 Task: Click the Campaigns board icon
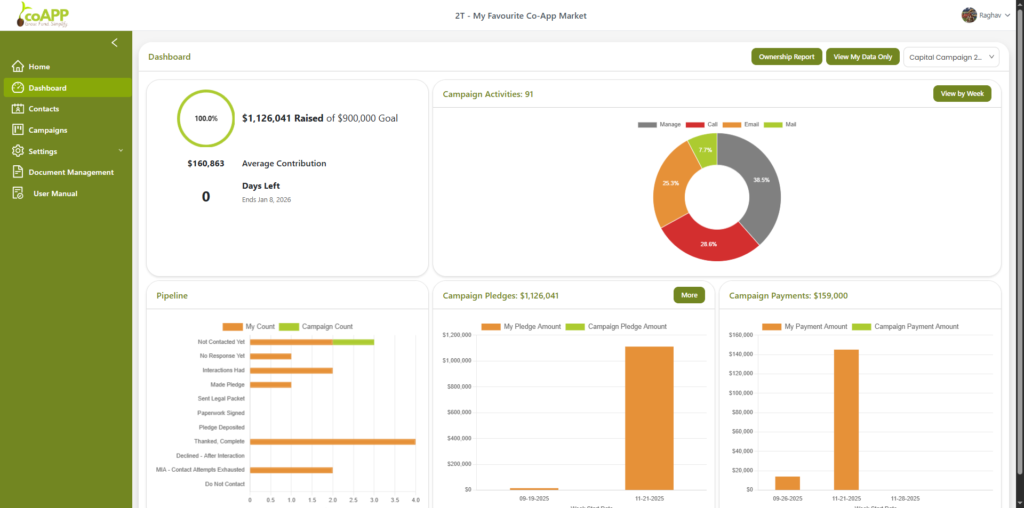18,130
